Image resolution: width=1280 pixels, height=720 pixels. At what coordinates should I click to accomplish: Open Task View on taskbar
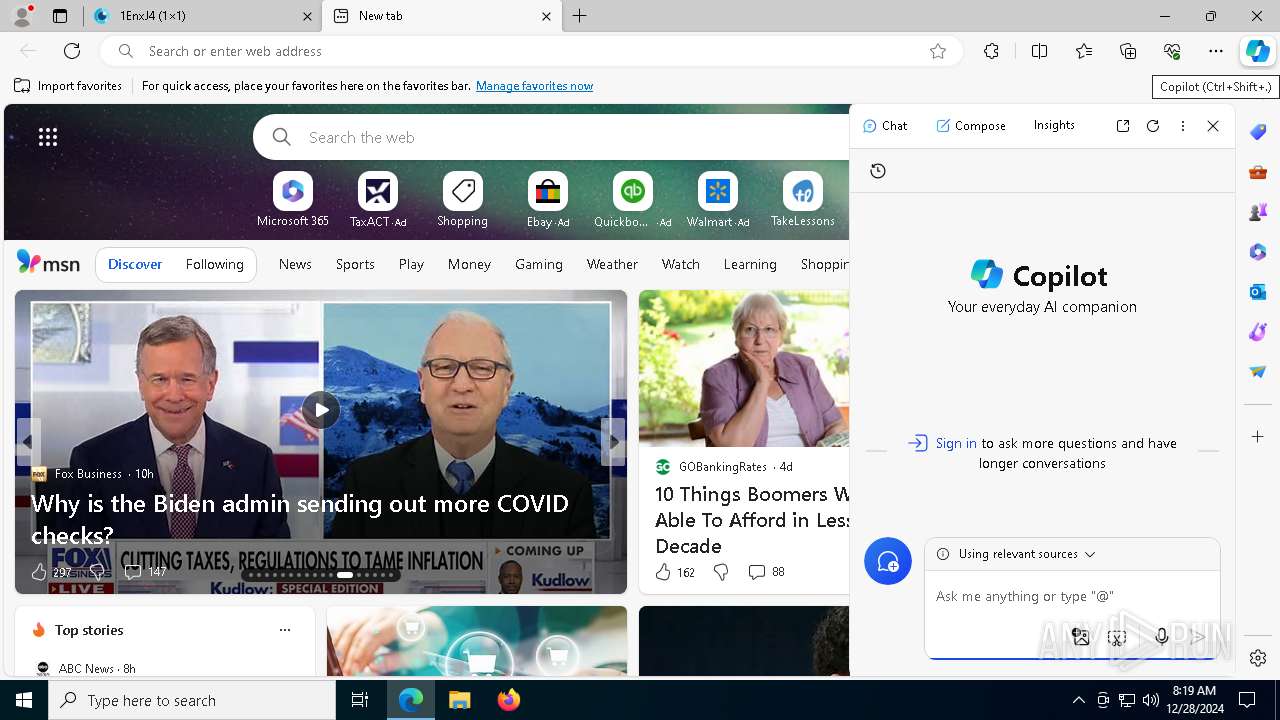[x=360, y=700]
